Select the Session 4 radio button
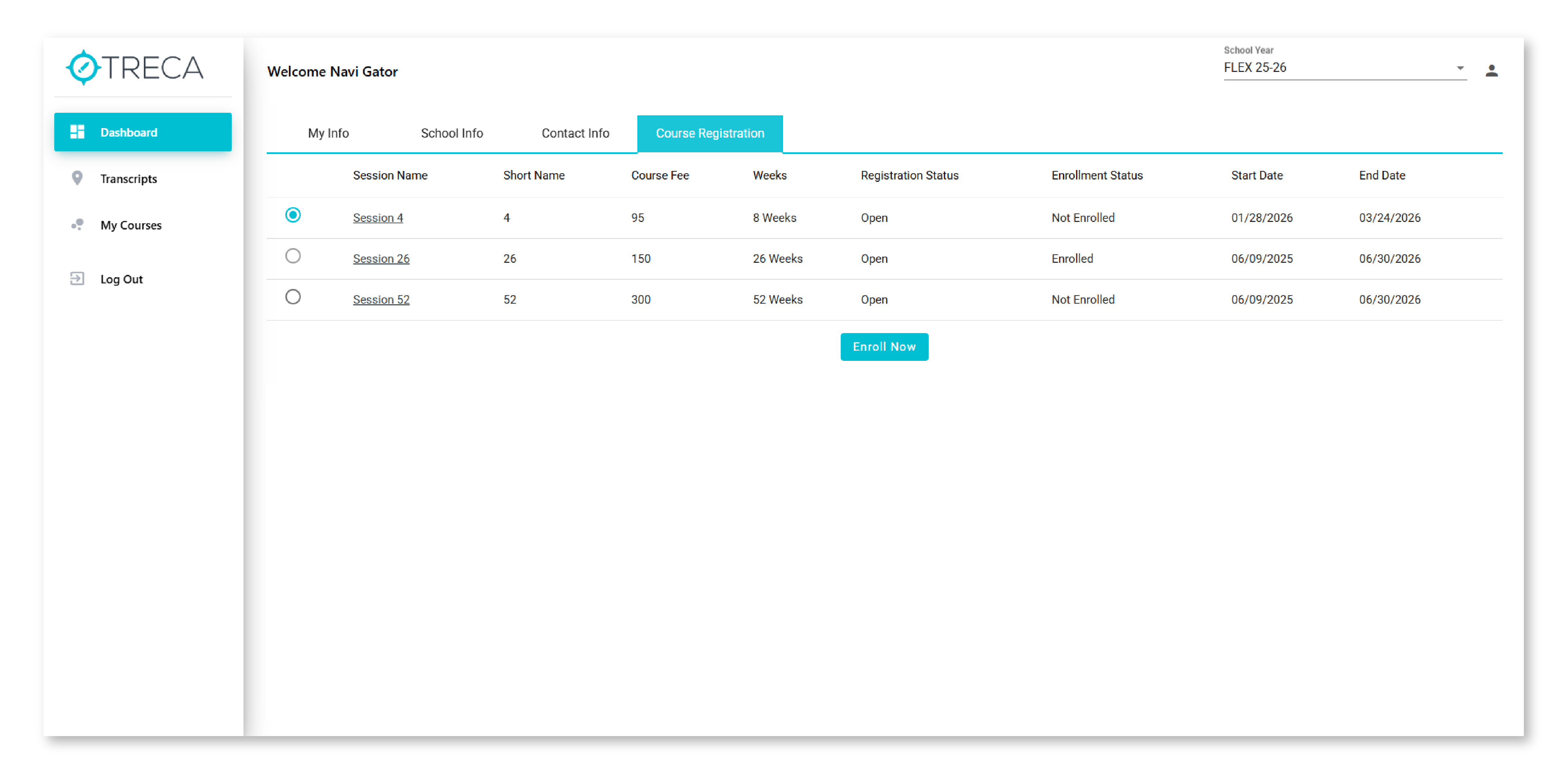This screenshot has width=1568, height=775. tap(293, 215)
